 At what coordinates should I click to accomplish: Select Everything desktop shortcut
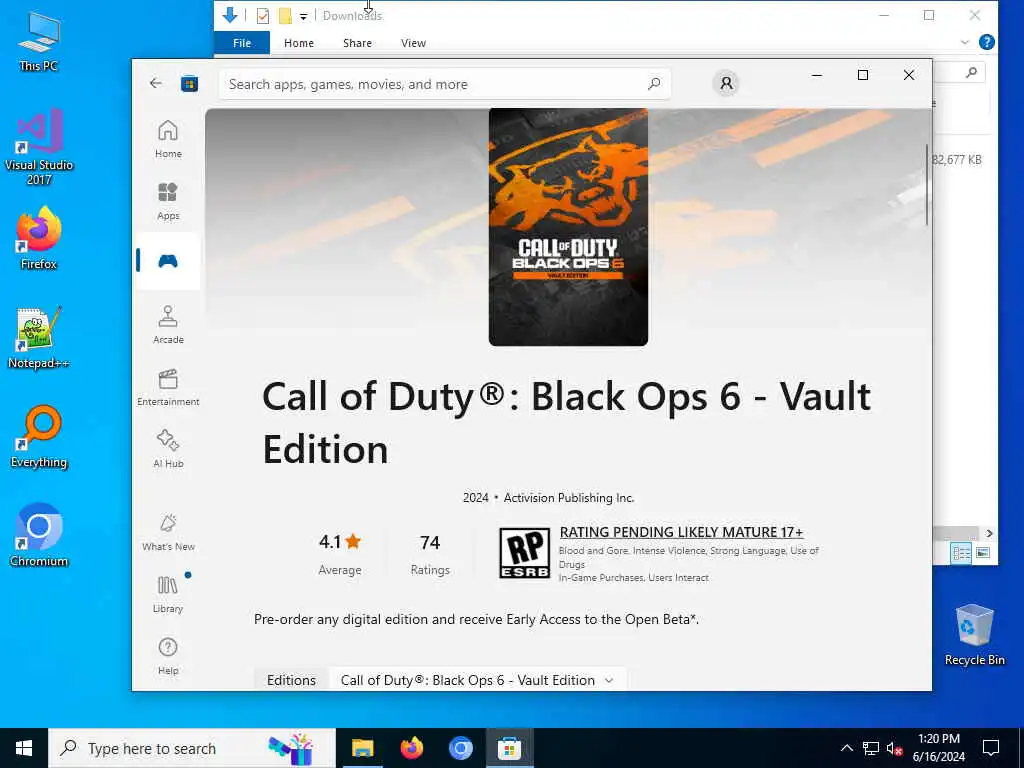pos(39,438)
